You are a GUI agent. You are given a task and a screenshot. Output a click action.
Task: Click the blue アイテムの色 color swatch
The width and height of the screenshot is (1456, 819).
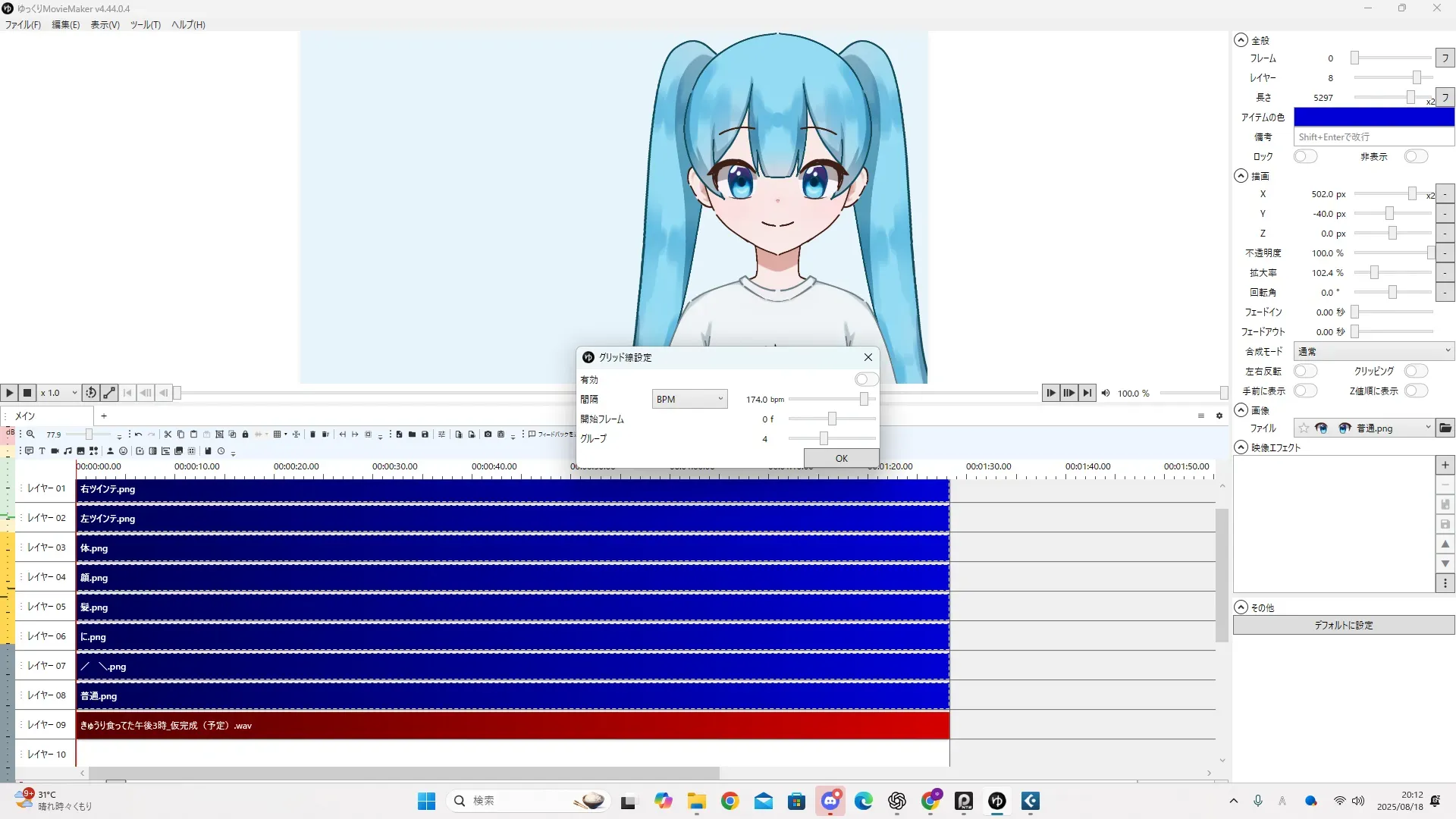[x=1373, y=117]
